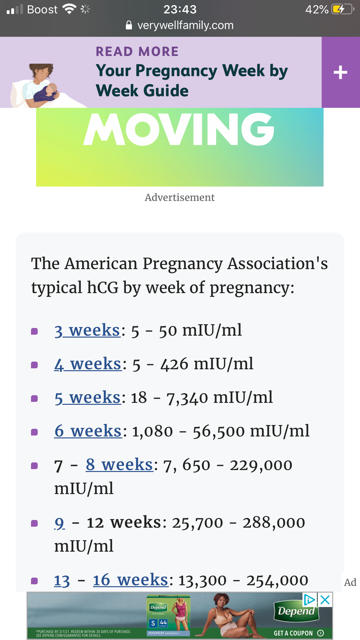The width and height of the screenshot is (360, 640).
Task: Expand the purple plus button on Read More banner
Action: pos(340,72)
